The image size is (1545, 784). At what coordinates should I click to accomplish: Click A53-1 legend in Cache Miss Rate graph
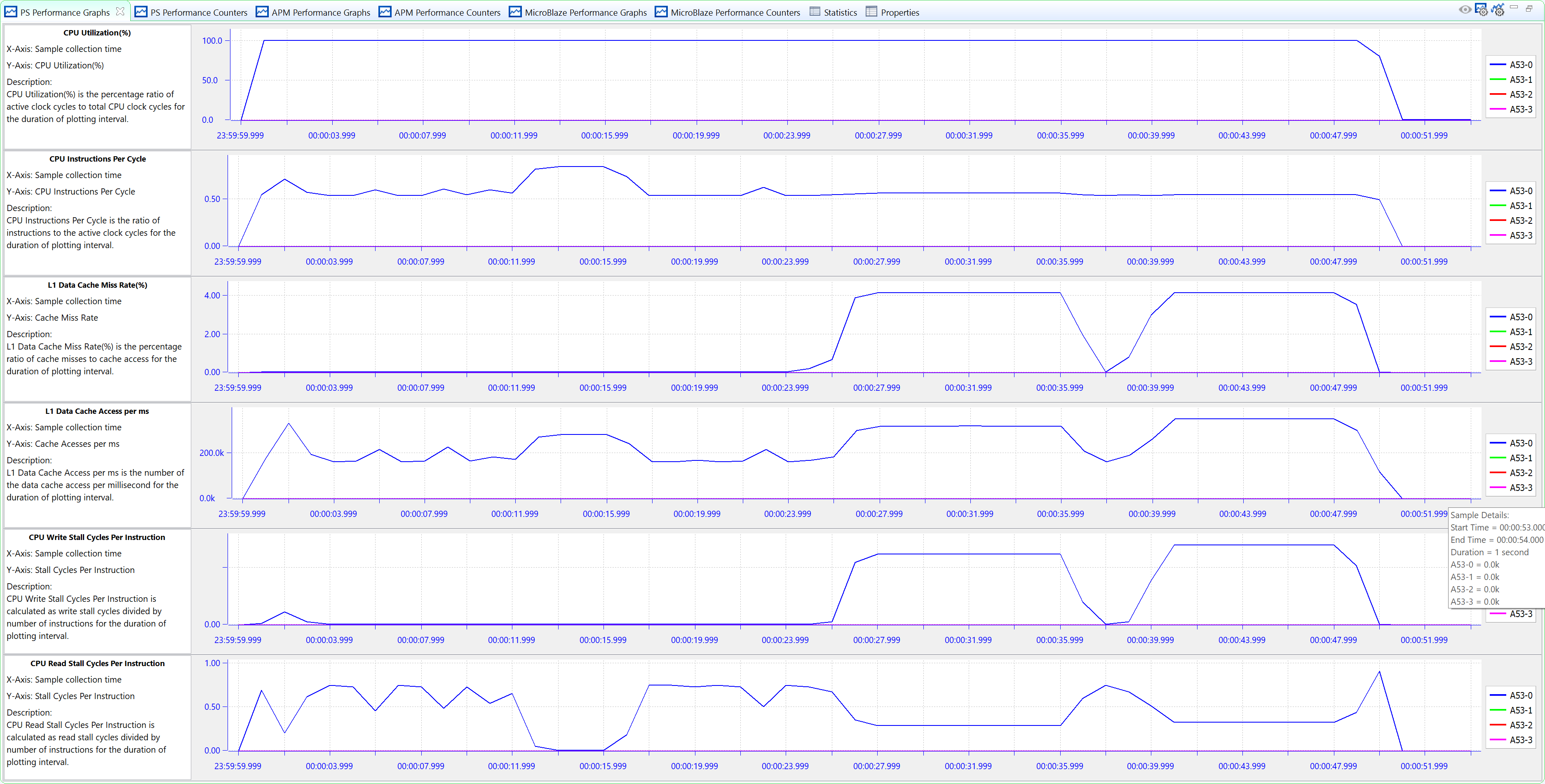coord(1511,332)
